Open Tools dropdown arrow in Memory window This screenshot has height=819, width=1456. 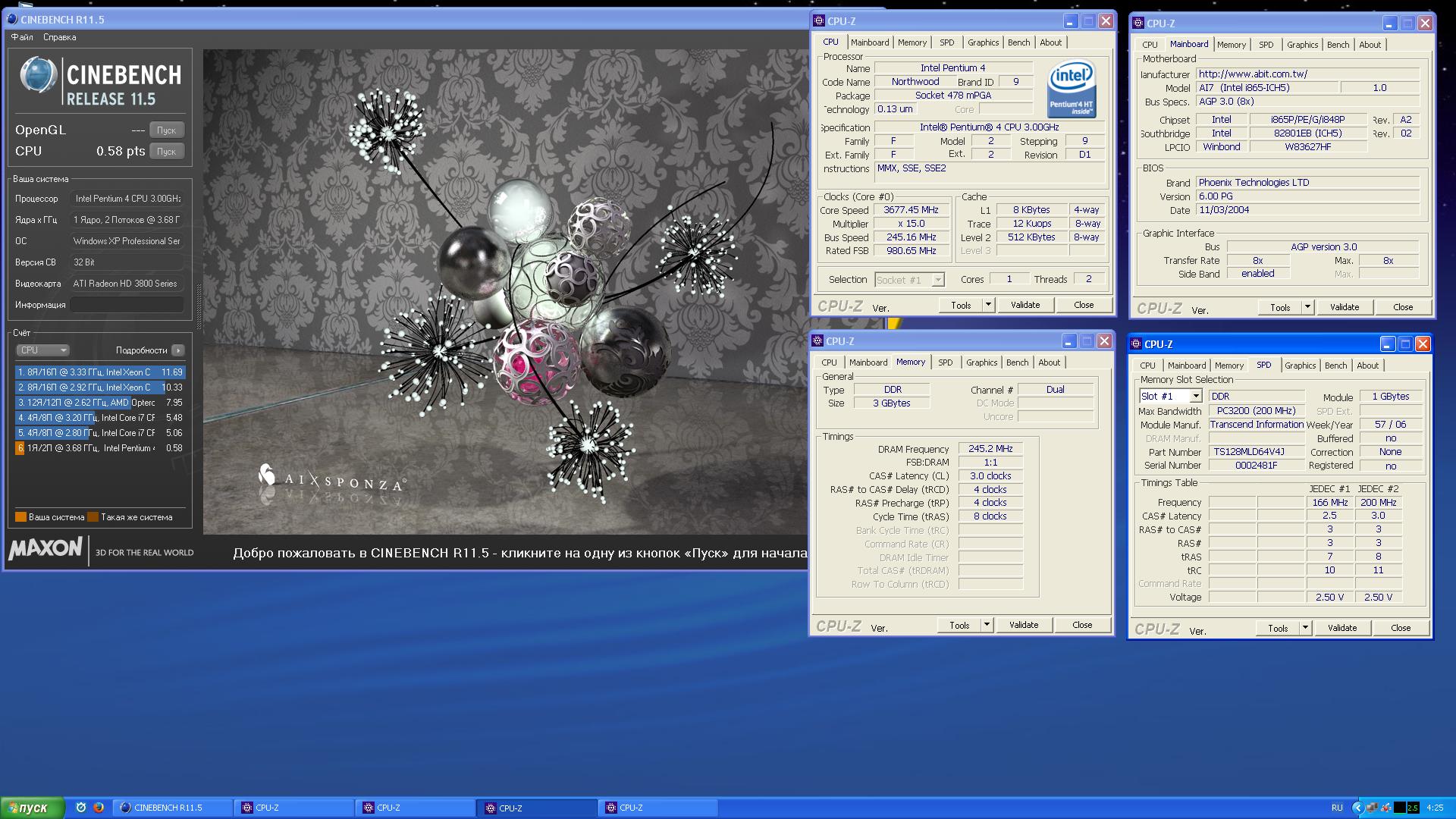[x=987, y=625]
